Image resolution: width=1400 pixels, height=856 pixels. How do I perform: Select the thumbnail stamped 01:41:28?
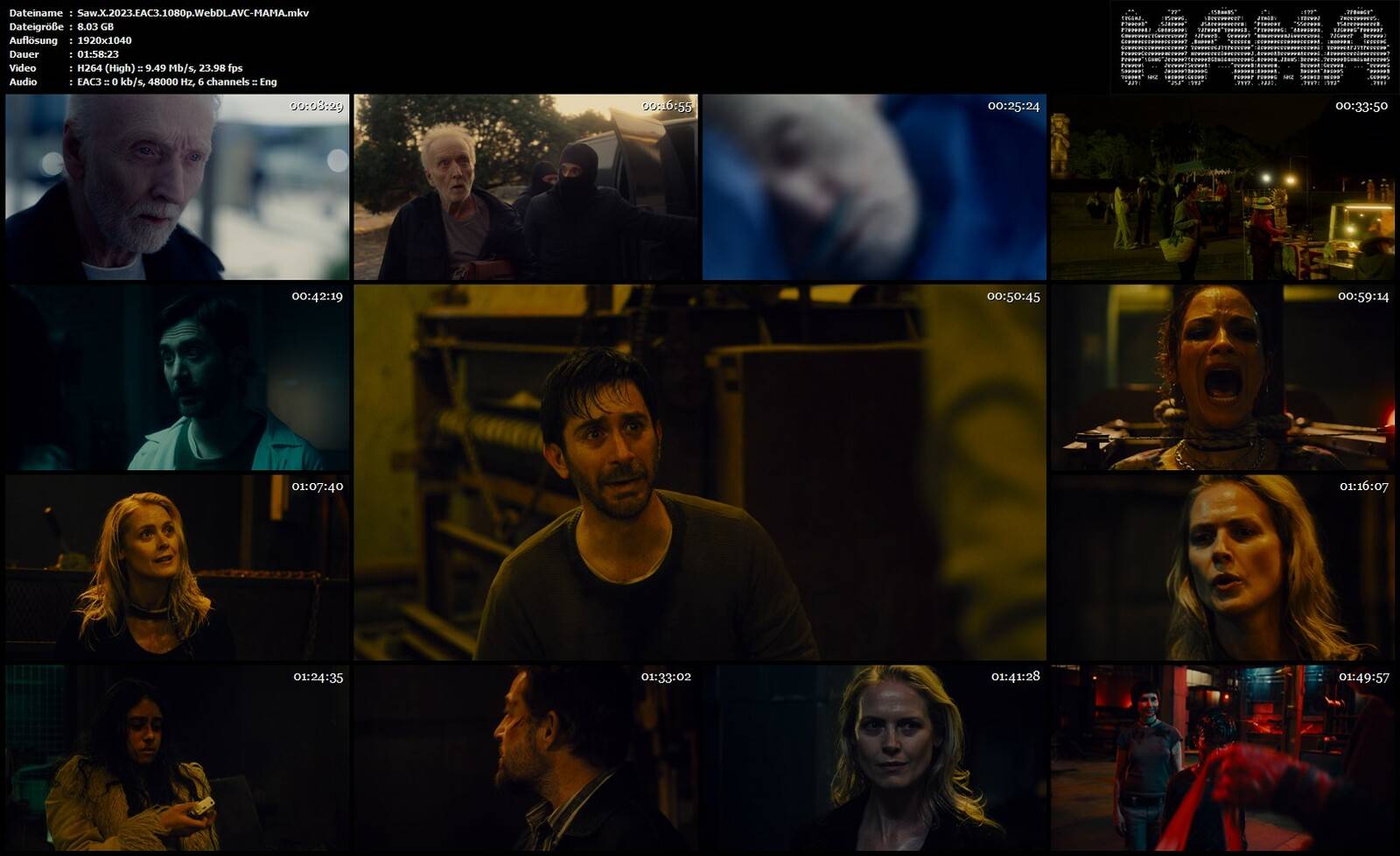pyautogui.click(x=874, y=758)
